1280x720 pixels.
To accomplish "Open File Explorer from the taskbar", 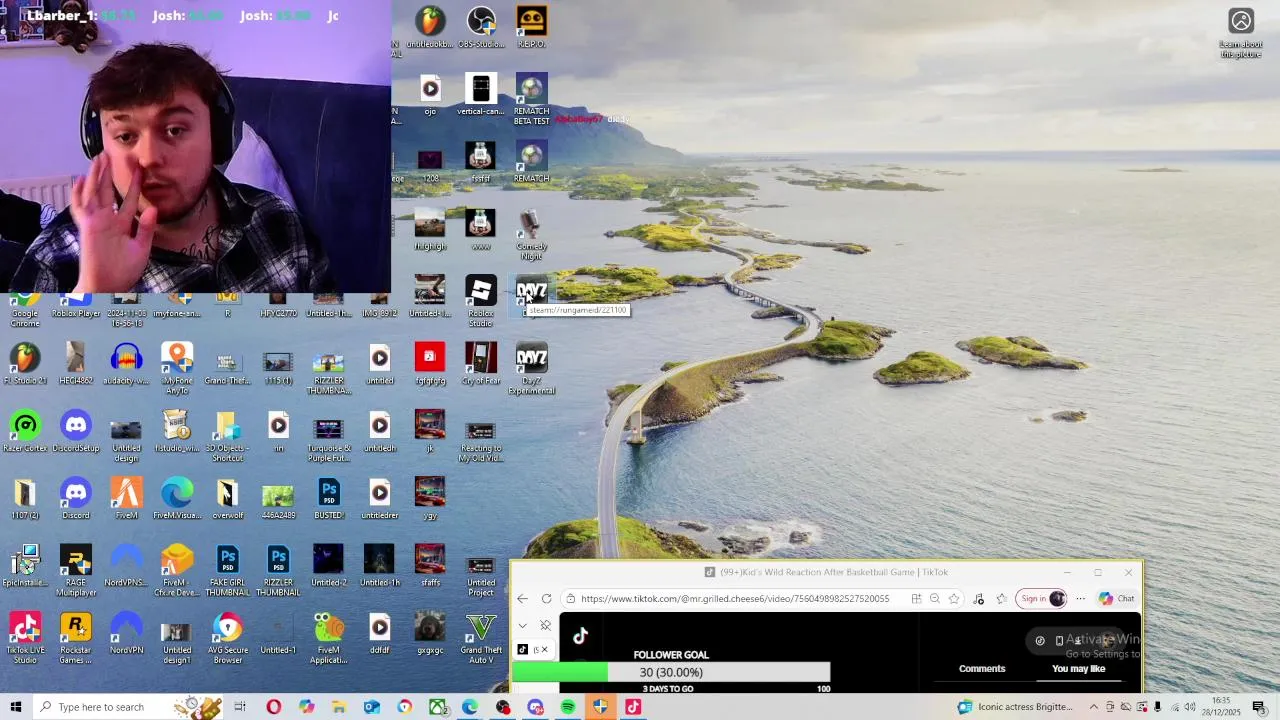I will click(x=339, y=707).
